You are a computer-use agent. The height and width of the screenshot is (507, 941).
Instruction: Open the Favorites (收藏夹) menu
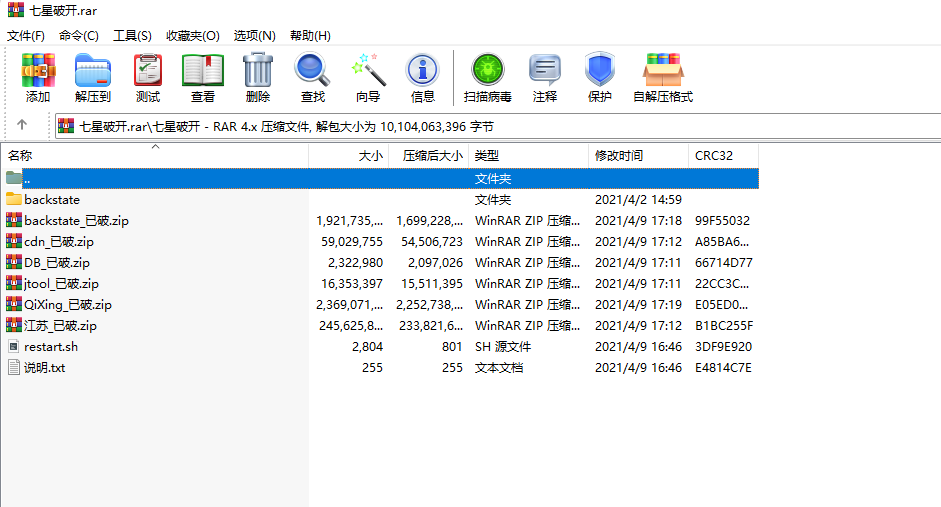tap(193, 35)
